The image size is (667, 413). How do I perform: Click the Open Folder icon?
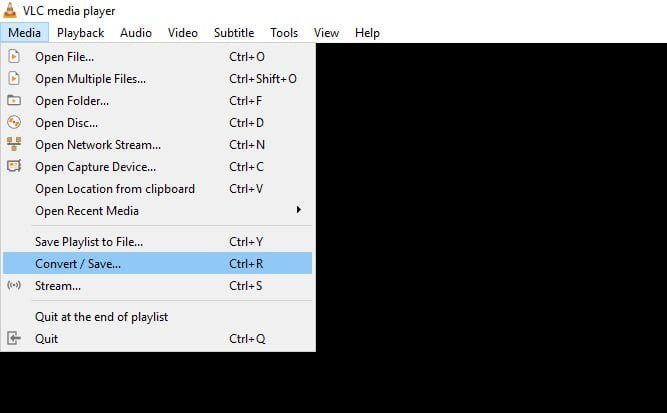14,100
